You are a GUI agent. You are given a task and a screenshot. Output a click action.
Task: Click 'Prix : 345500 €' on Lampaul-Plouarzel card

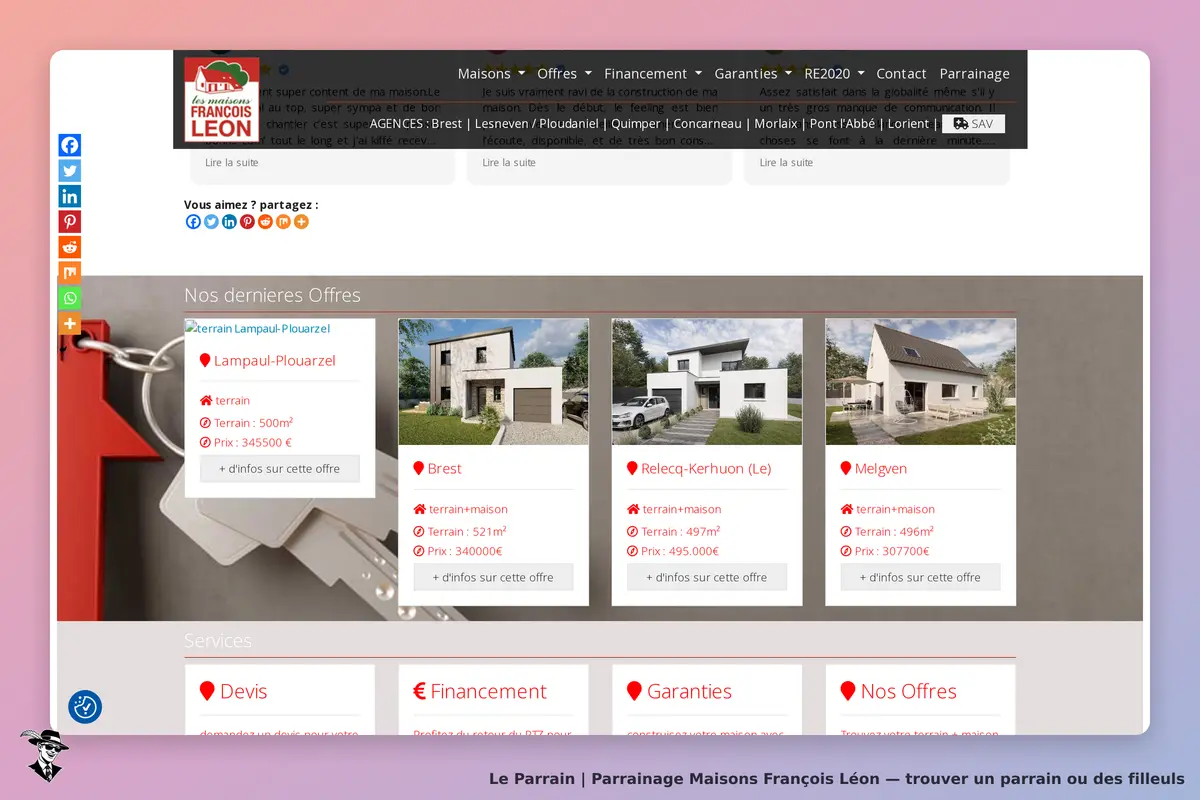point(253,442)
